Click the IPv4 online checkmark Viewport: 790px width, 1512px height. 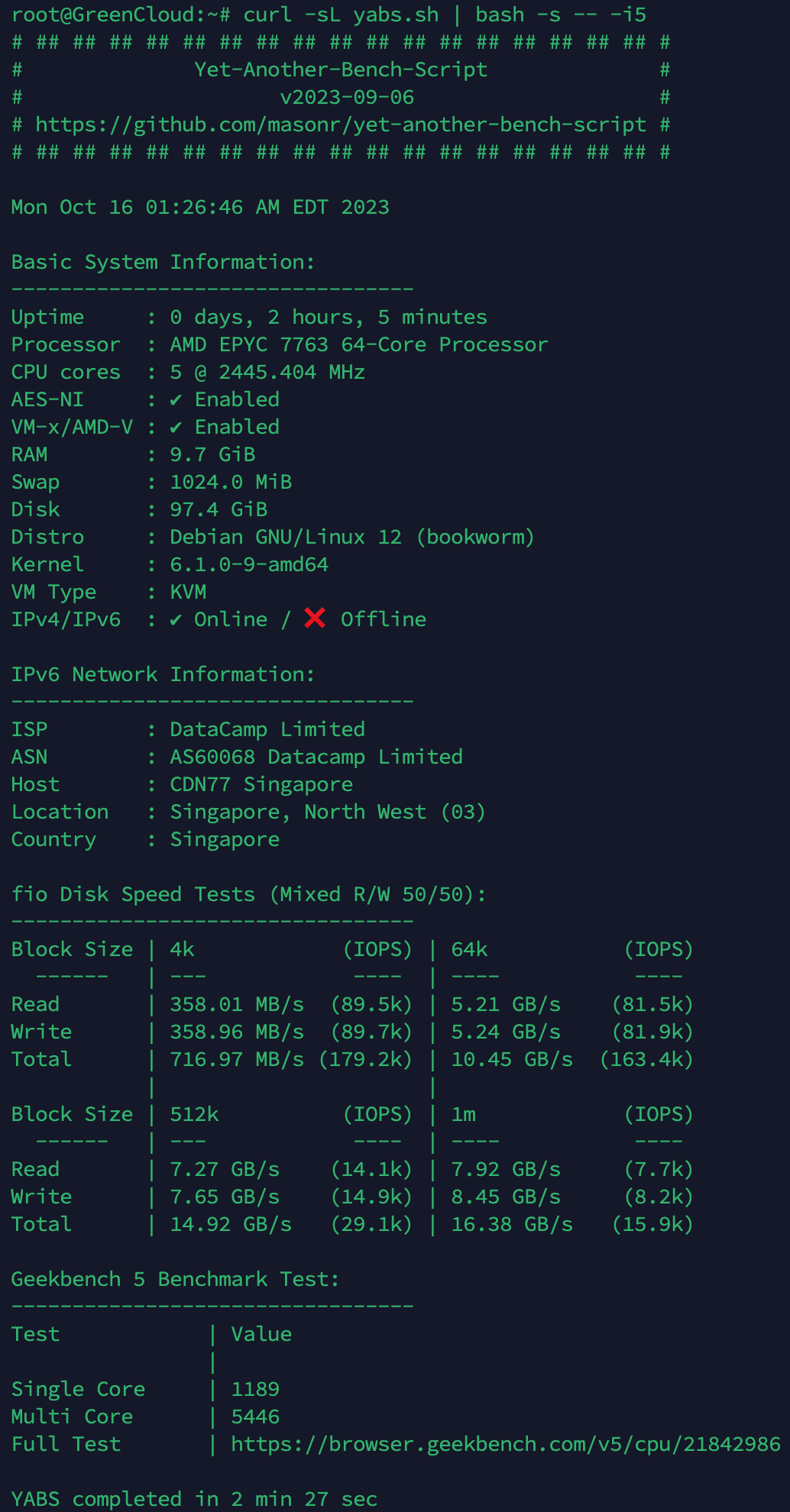point(176,619)
